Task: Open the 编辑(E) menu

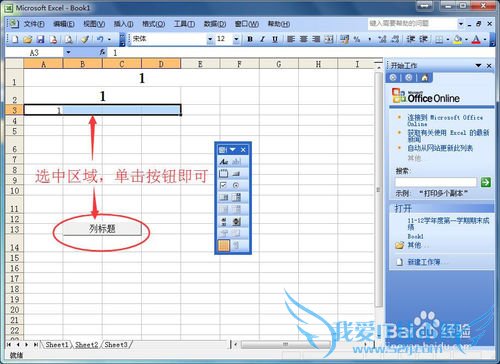Action: click(x=64, y=24)
